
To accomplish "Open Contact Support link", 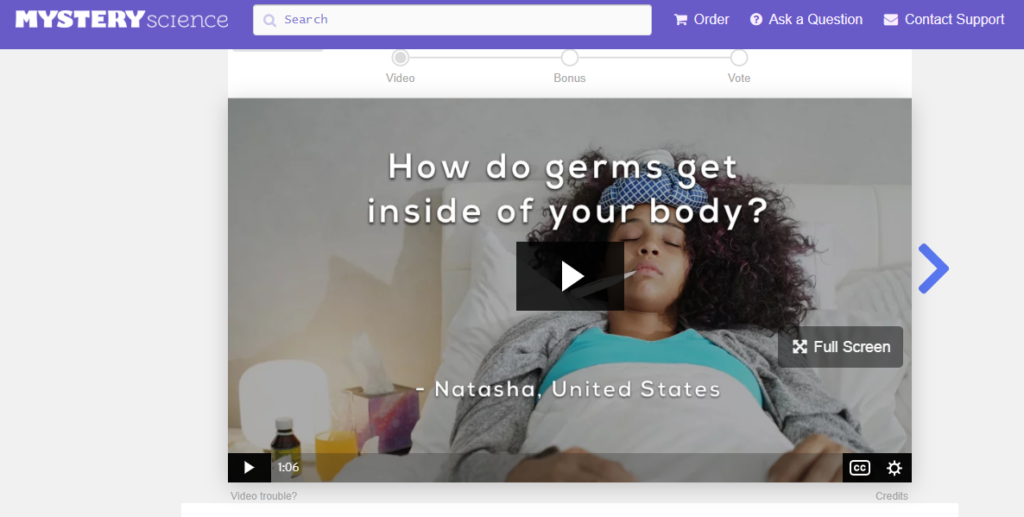I will point(944,20).
